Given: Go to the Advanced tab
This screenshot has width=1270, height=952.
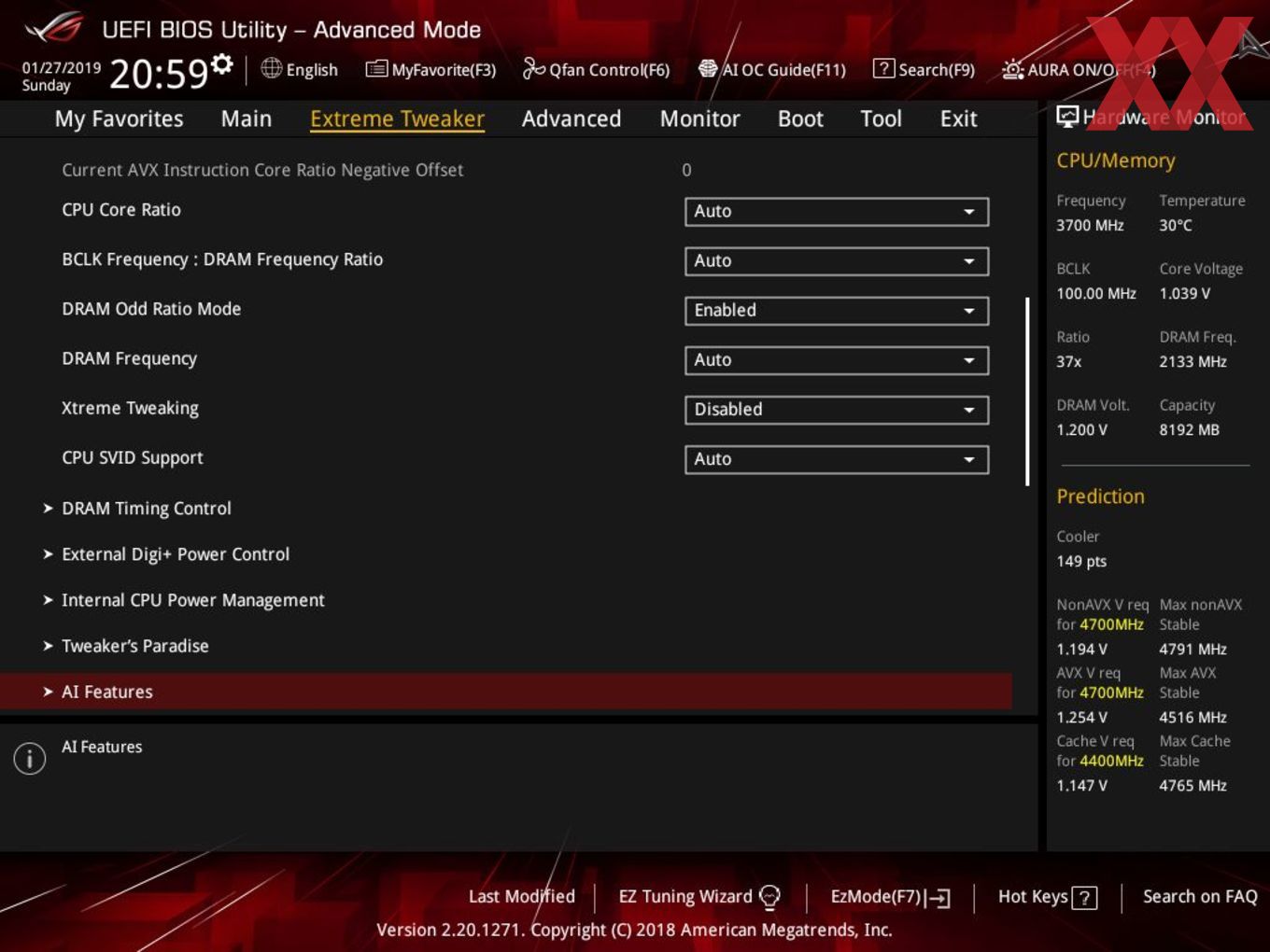Looking at the screenshot, I should tap(571, 119).
